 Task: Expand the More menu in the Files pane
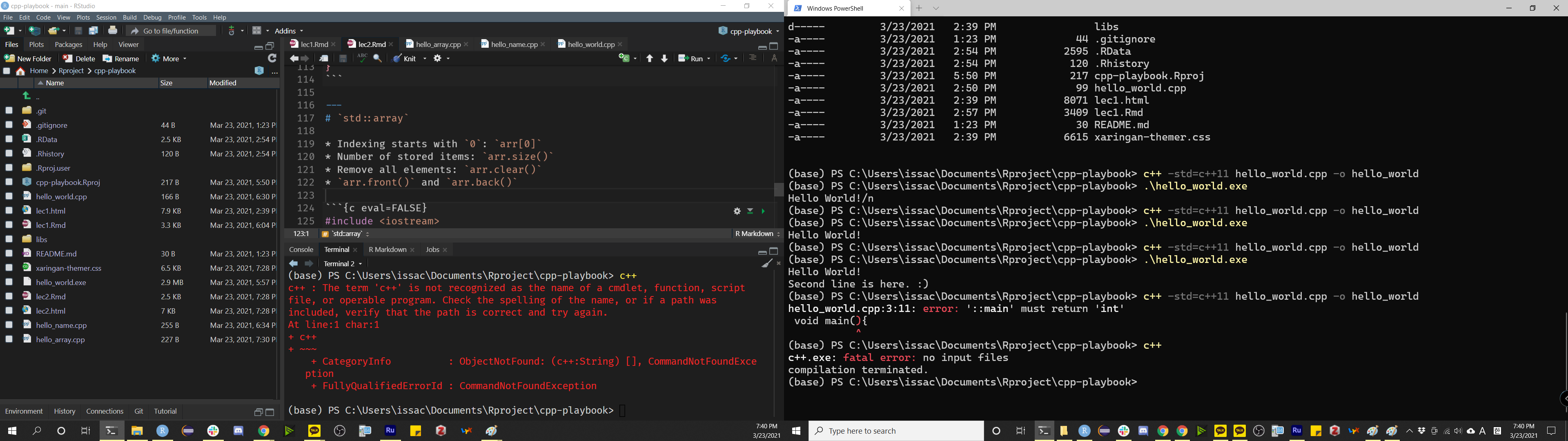click(x=168, y=58)
